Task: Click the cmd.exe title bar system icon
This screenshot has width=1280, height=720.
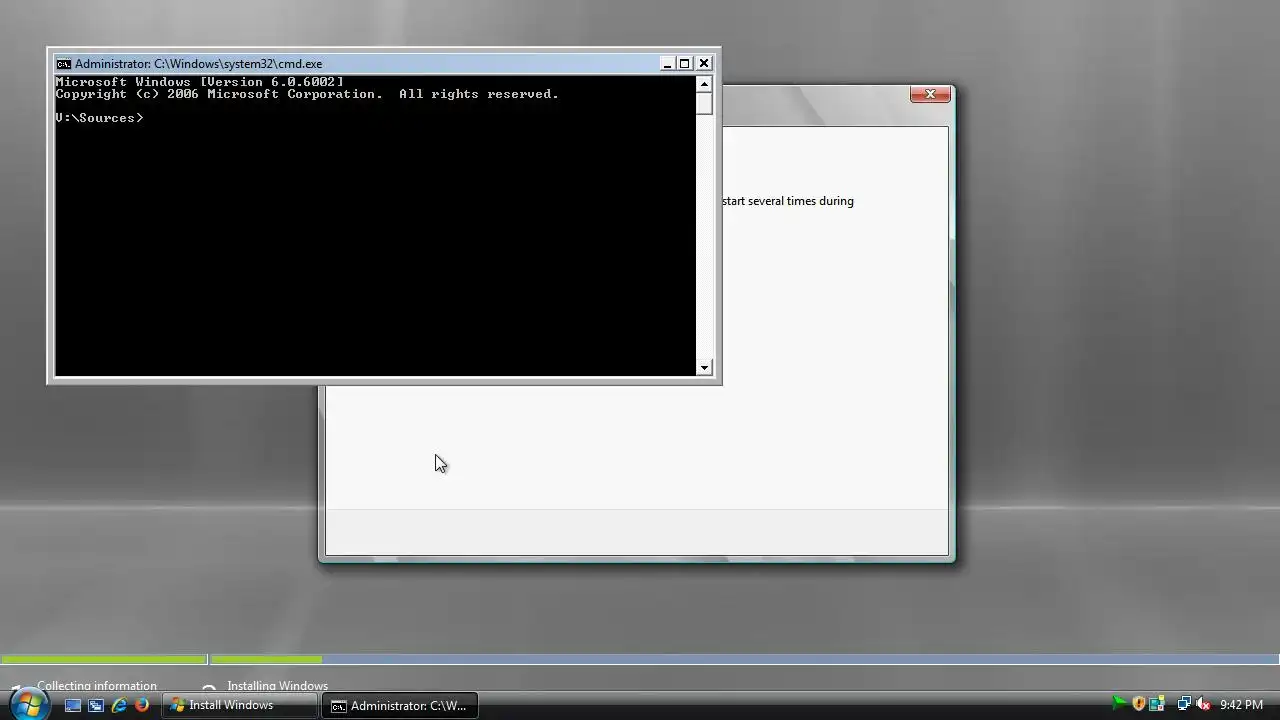Action: (x=63, y=63)
